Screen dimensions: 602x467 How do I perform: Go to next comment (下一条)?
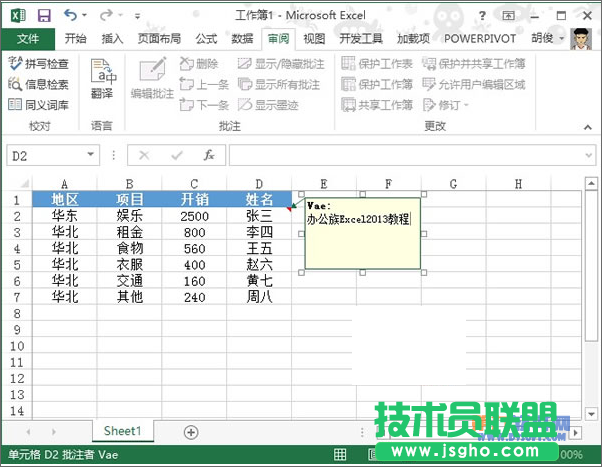coord(204,104)
